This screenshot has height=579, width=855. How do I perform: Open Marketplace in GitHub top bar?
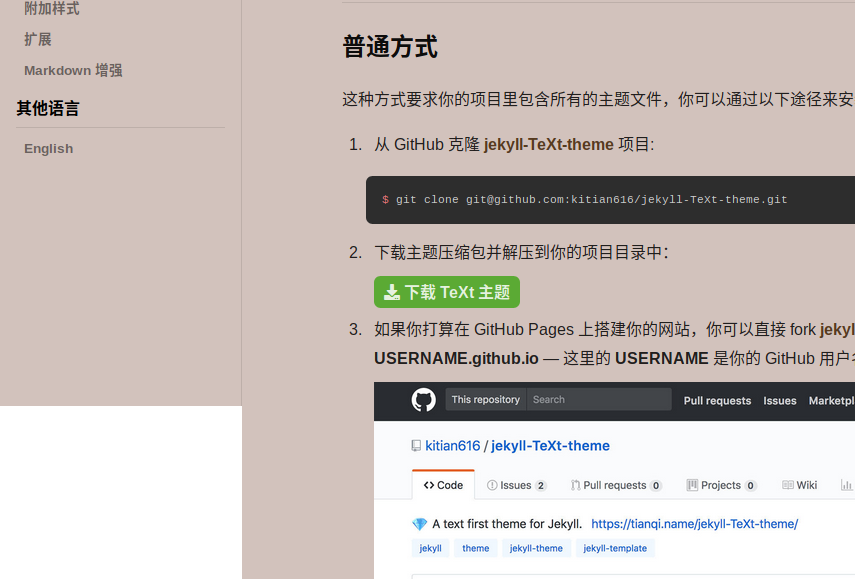[x=832, y=401]
